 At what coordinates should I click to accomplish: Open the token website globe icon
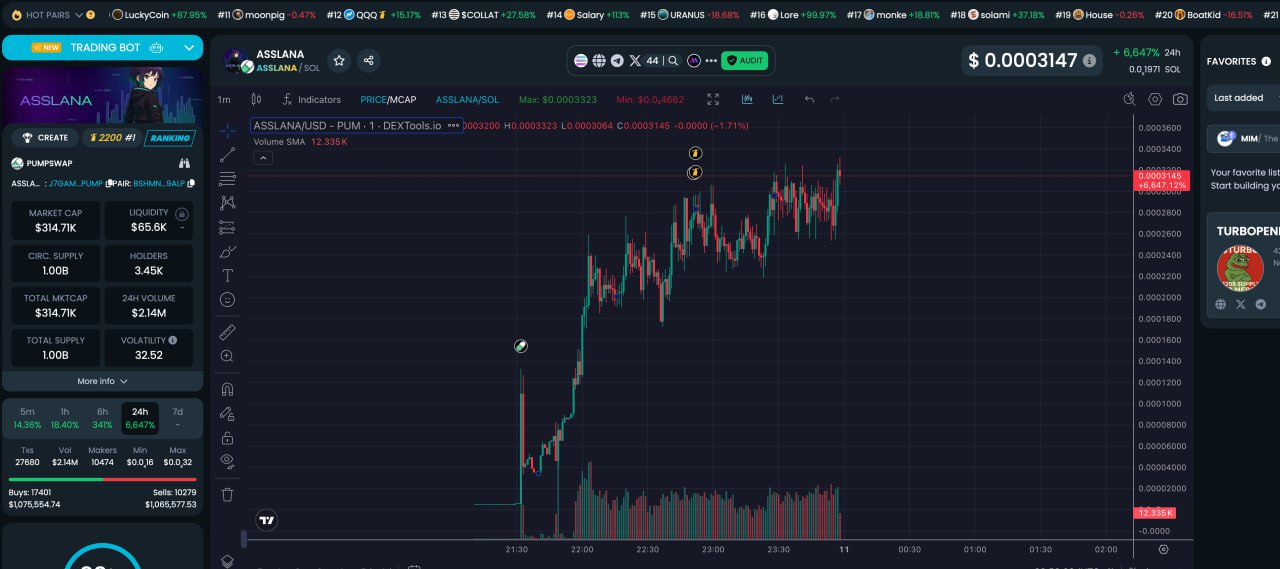(x=599, y=61)
